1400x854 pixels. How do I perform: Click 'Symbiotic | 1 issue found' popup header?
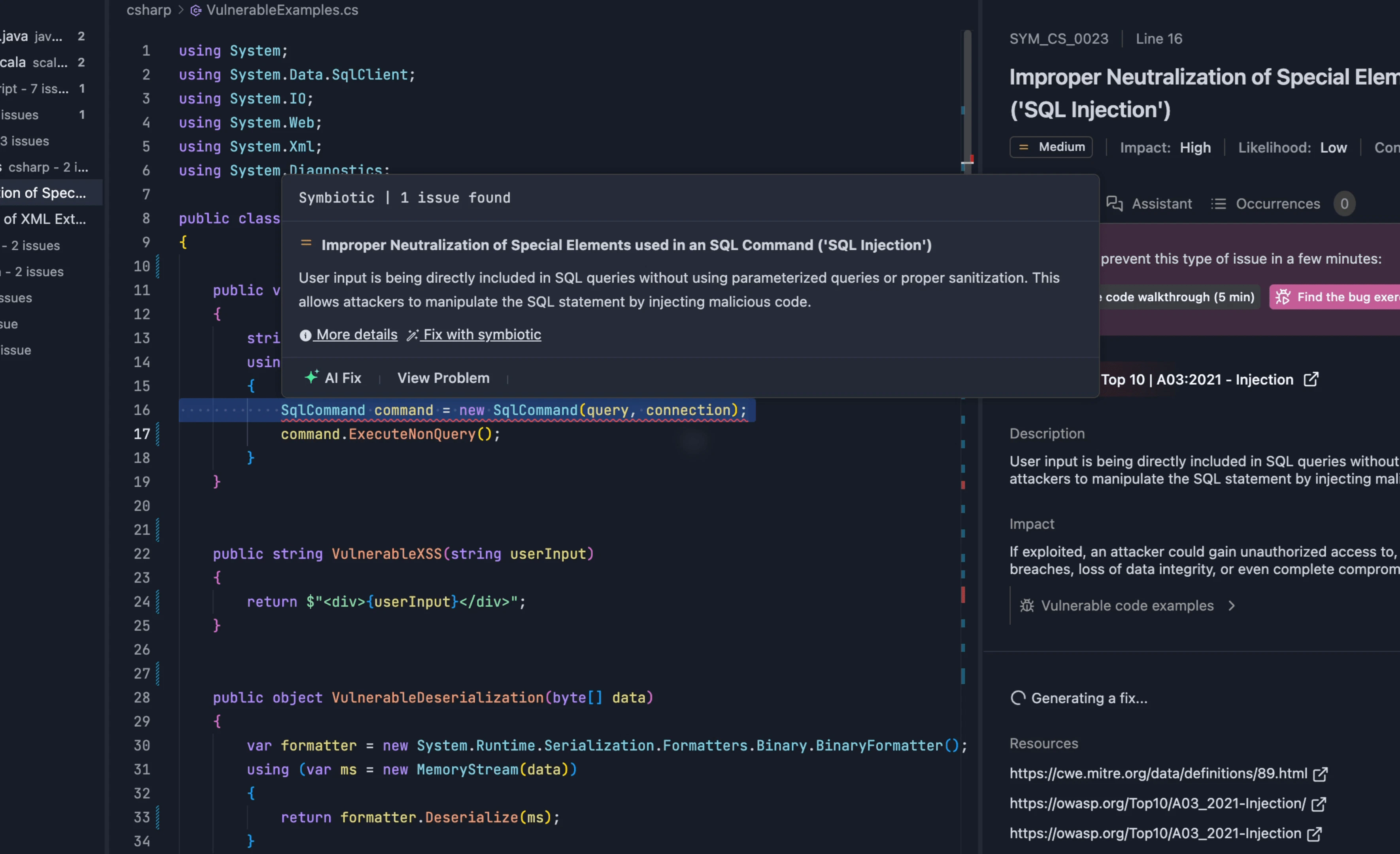click(x=405, y=198)
